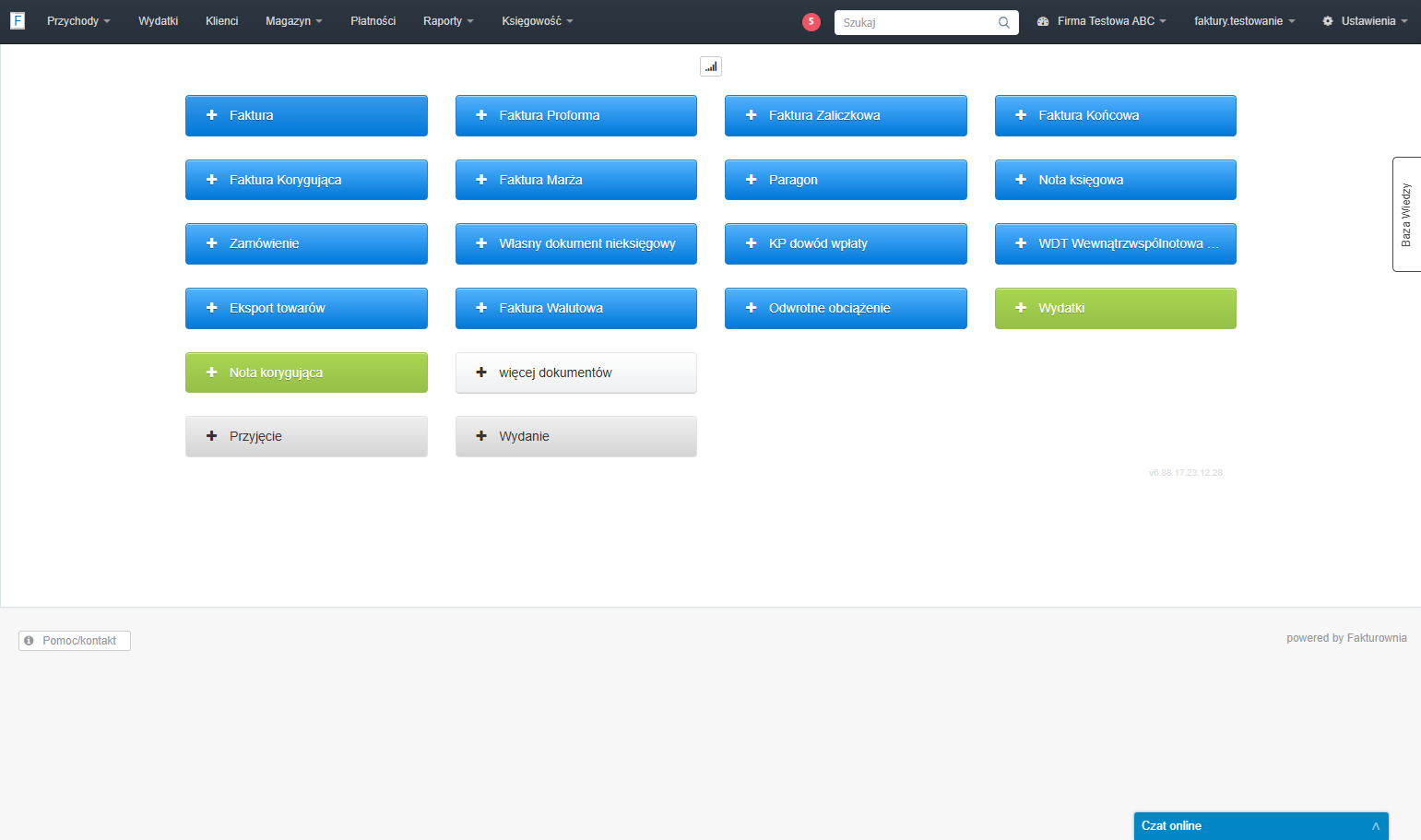This screenshot has width=1421, height=840.
Task: Open the Przychody dropdown menu
Action: (x=78, y=21)
